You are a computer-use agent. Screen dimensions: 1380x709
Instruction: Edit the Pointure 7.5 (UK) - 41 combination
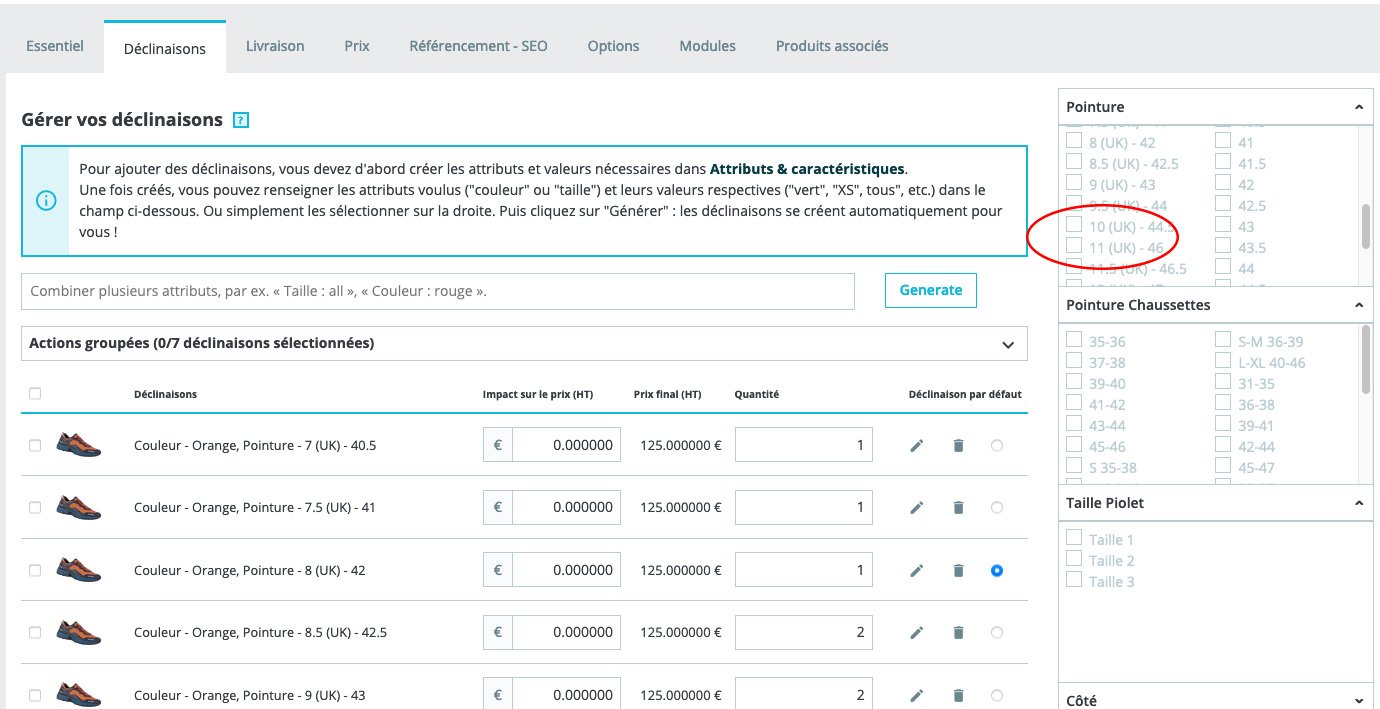(x=917, y=508)
